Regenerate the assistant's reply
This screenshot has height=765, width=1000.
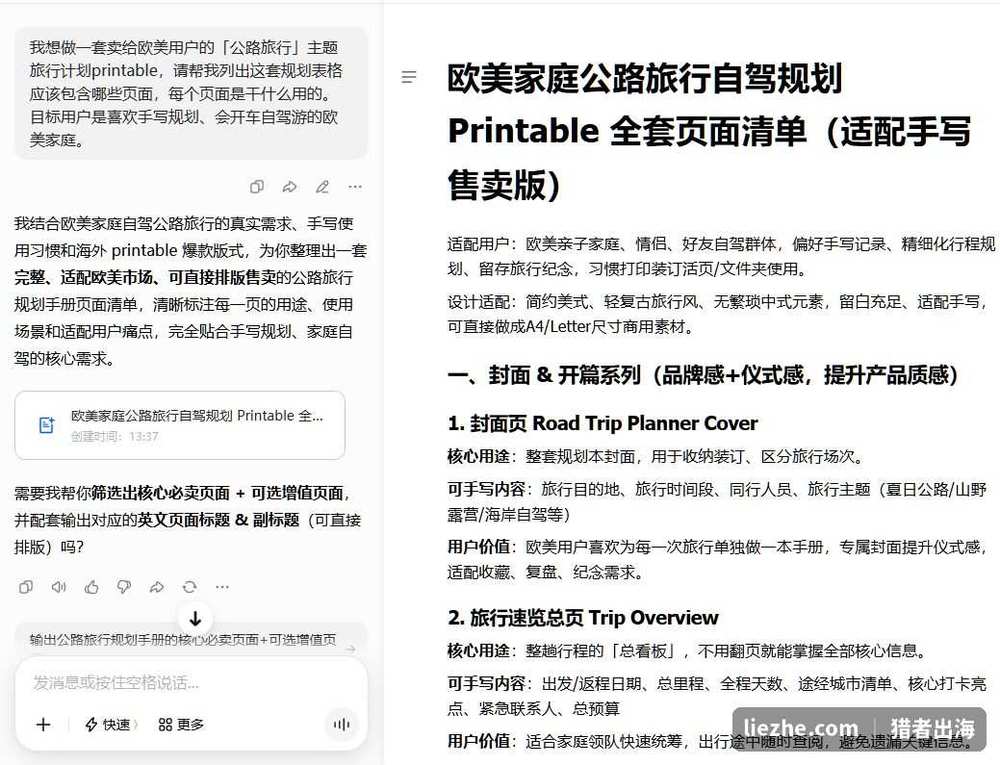[189, 586]
